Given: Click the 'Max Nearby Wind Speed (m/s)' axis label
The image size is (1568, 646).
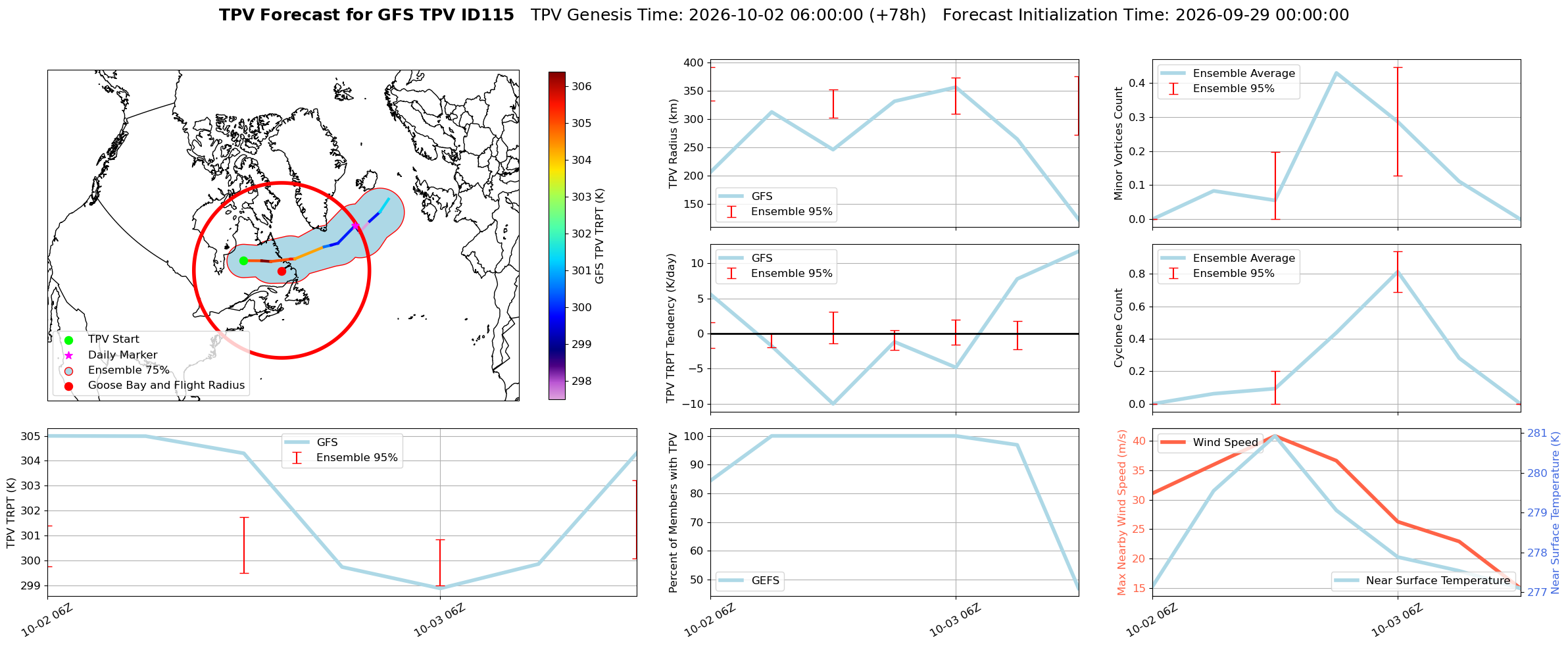Looking at the screenshot, I should [1121, 513].
